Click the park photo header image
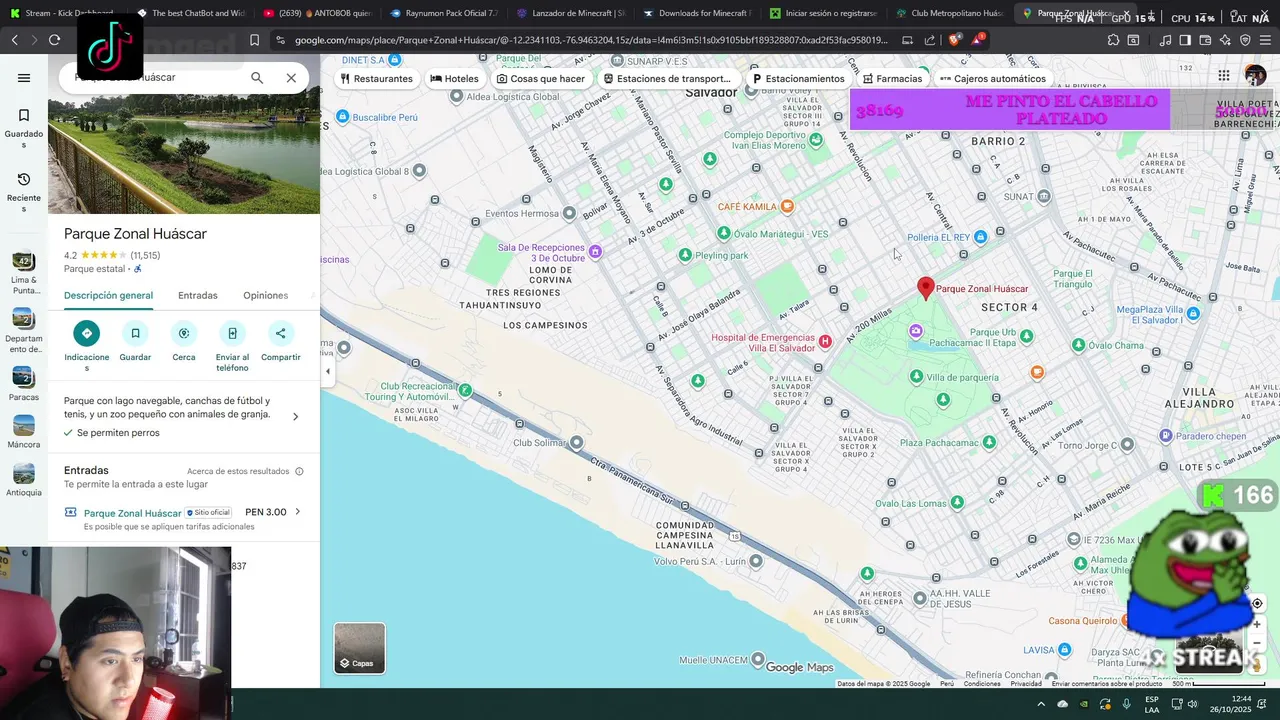The image size is (1280, 720). click(x=184, y=154)
